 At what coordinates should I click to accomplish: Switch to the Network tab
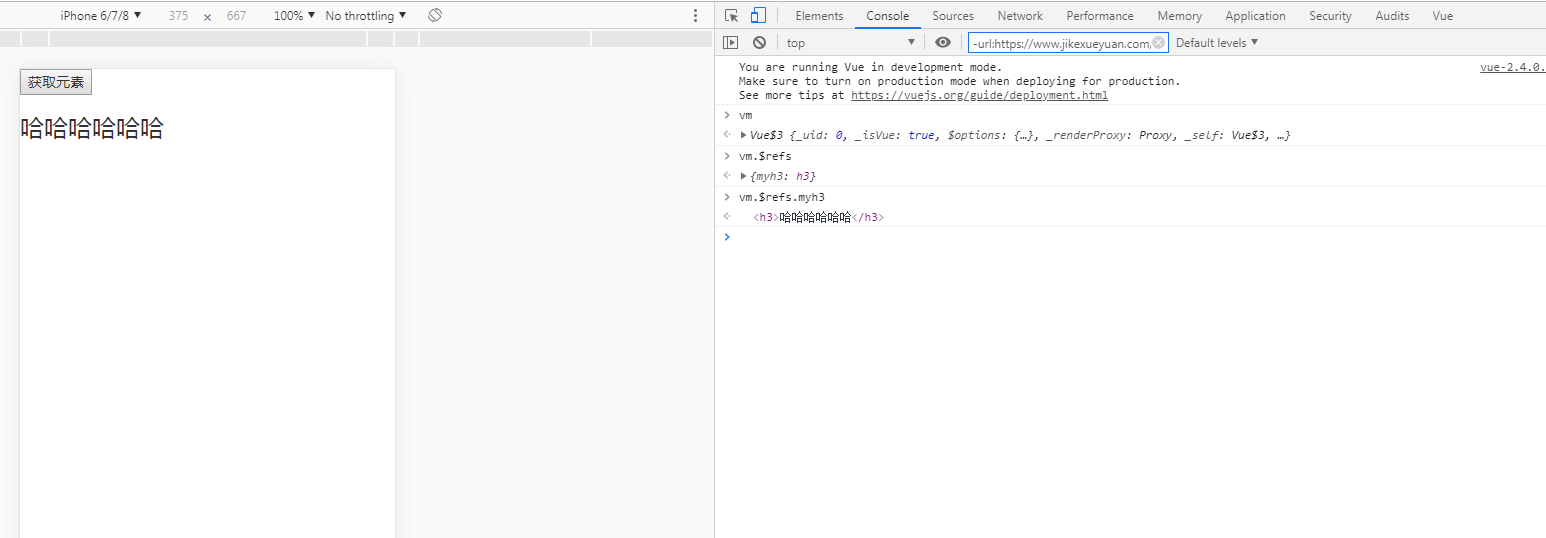[1019, 15]
